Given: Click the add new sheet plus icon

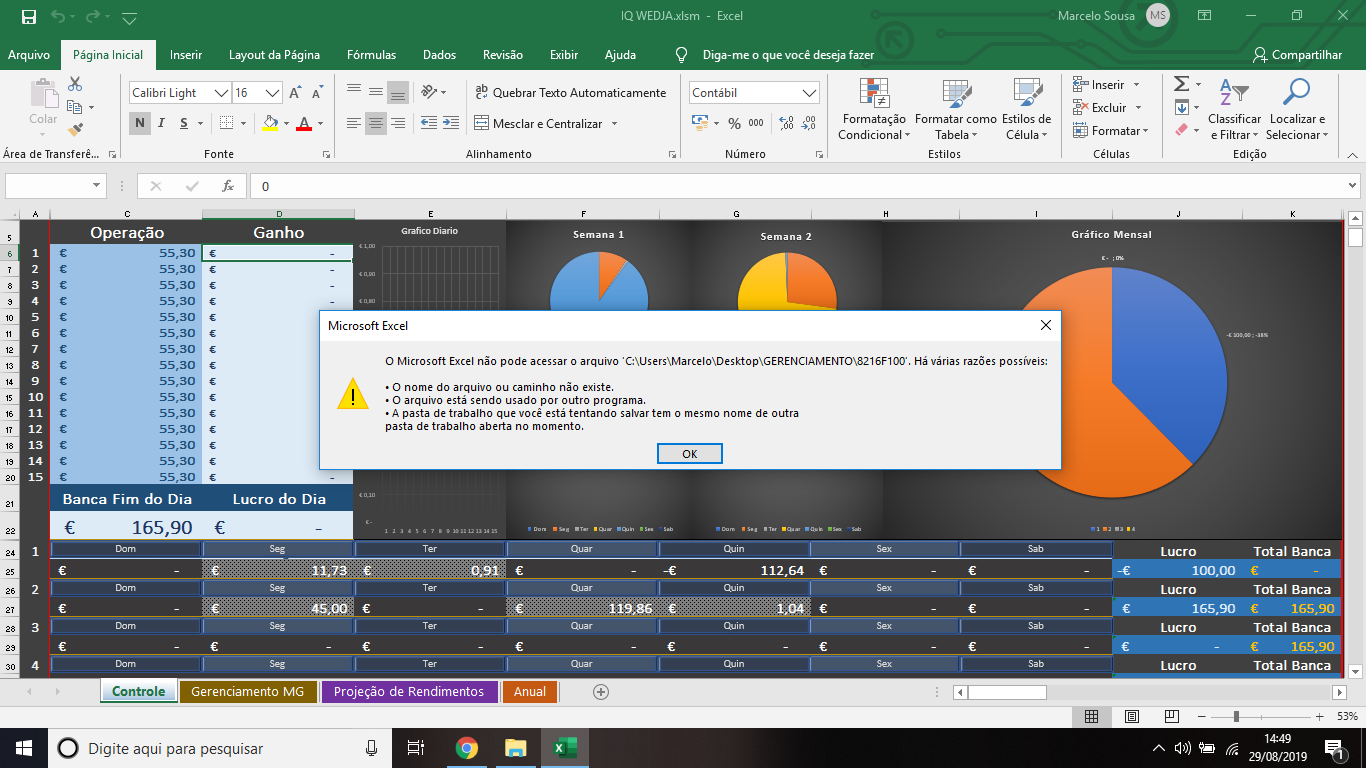Looking at the screenshot, I should coord(601,691).
